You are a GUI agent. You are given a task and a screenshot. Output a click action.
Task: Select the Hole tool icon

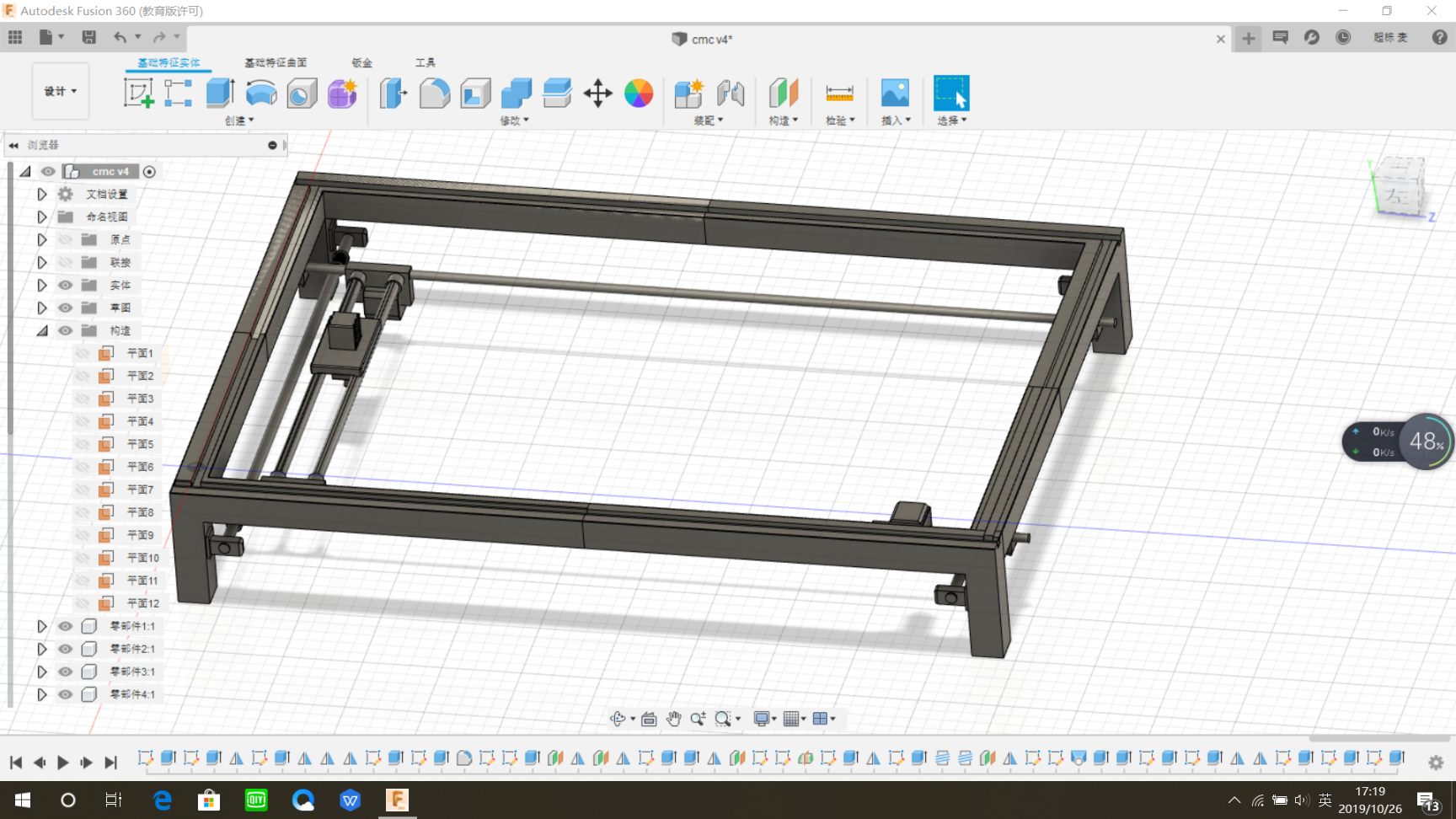[302, 93]
